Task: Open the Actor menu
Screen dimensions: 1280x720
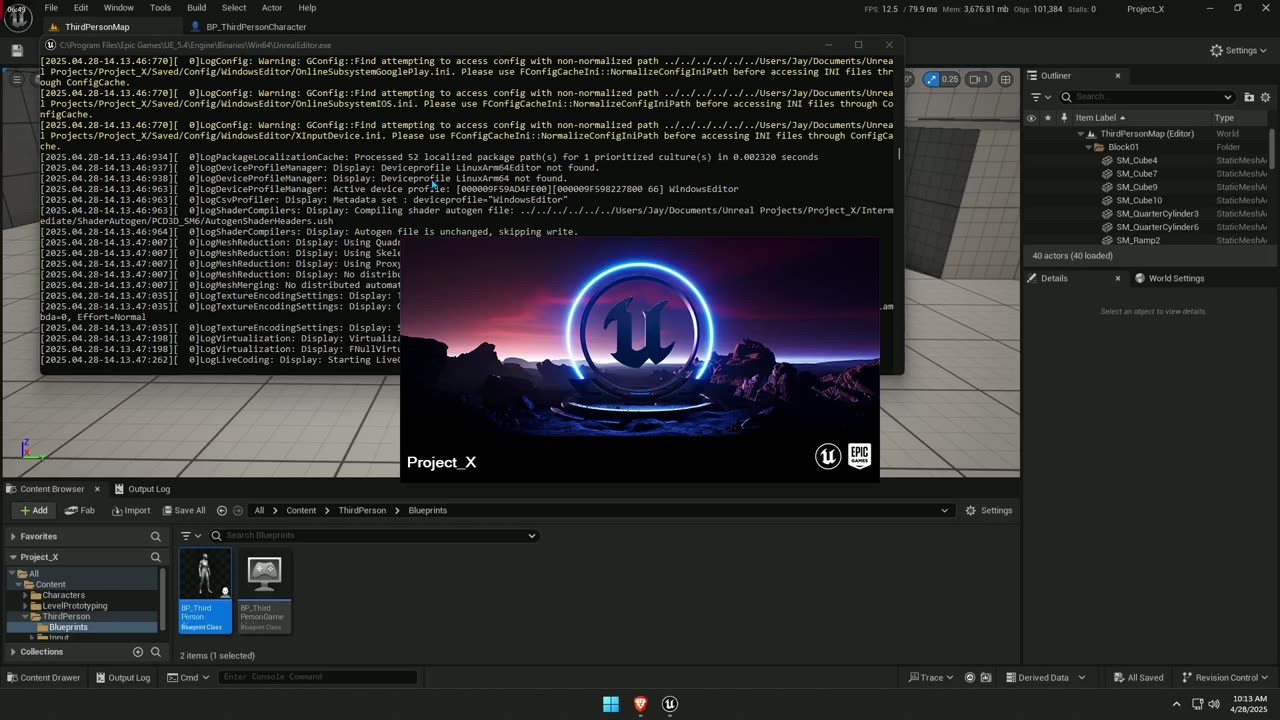Action: click(272, 8)
